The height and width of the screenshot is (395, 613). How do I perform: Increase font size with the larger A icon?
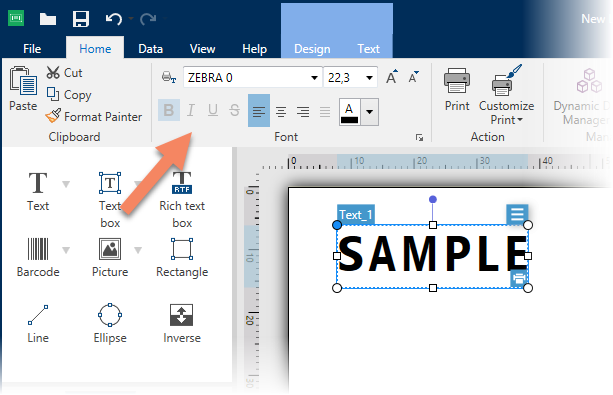pyautogui.click(x=391, y=77)
